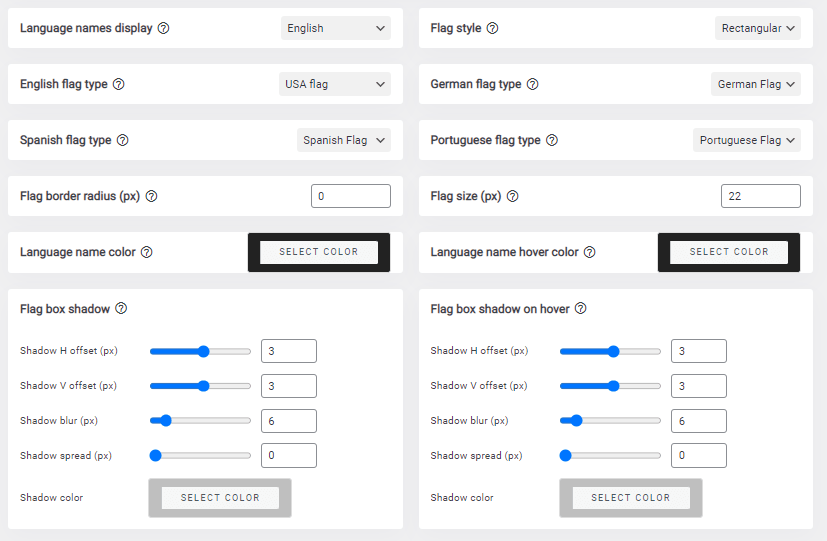Image resolution: width=827 pixels, height=541 pixels.
Task: Adjust Shadow H offset slider in hover shadow section
Action: (610, 351)
